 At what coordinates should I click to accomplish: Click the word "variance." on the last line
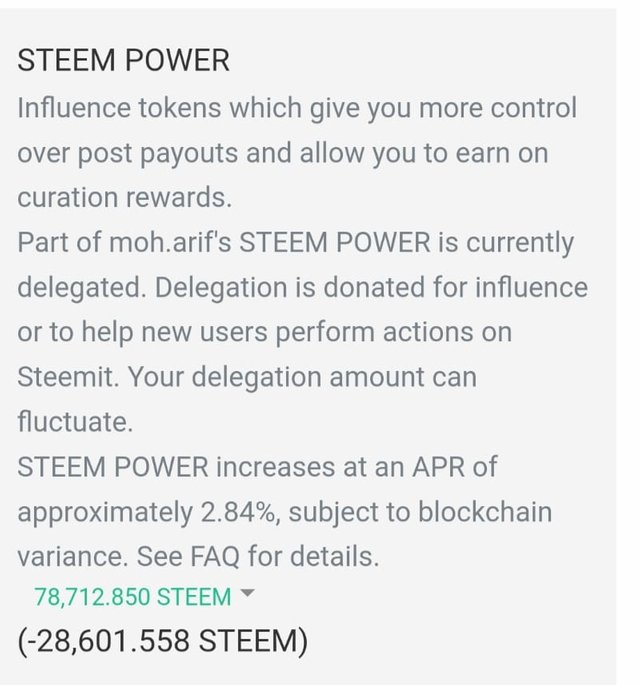(x=63, y=557)
